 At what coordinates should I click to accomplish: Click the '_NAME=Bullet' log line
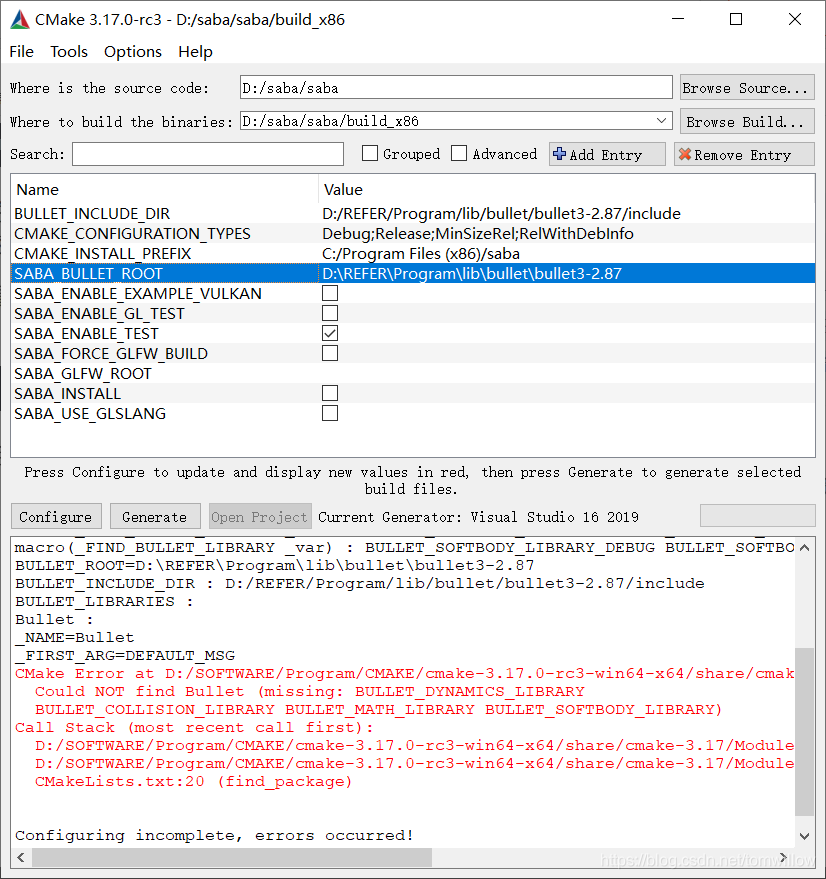coord(75,637)
